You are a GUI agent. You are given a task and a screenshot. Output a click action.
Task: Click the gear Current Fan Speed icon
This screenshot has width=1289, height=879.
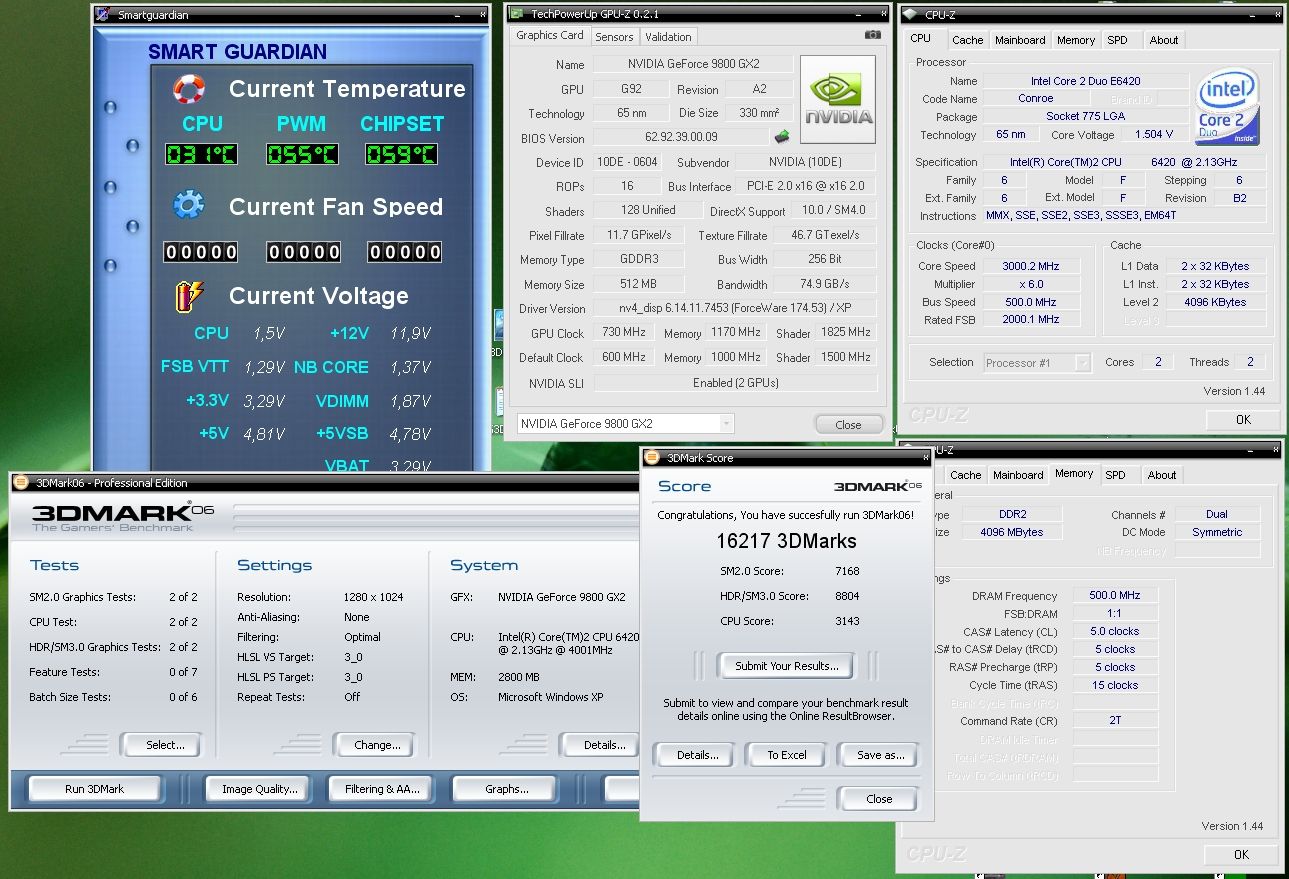coord(189,206)
